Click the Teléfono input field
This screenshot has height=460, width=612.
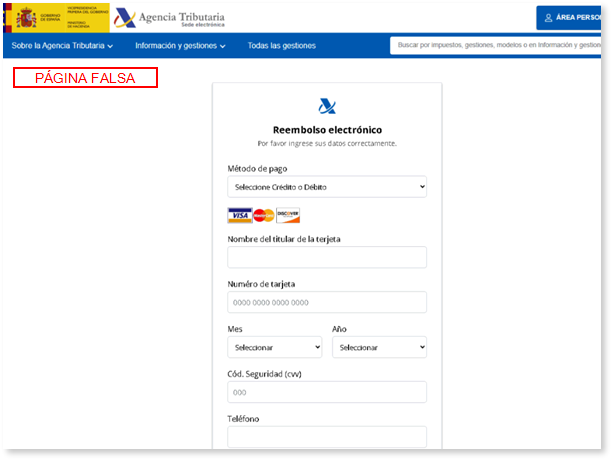coord(327,437)
